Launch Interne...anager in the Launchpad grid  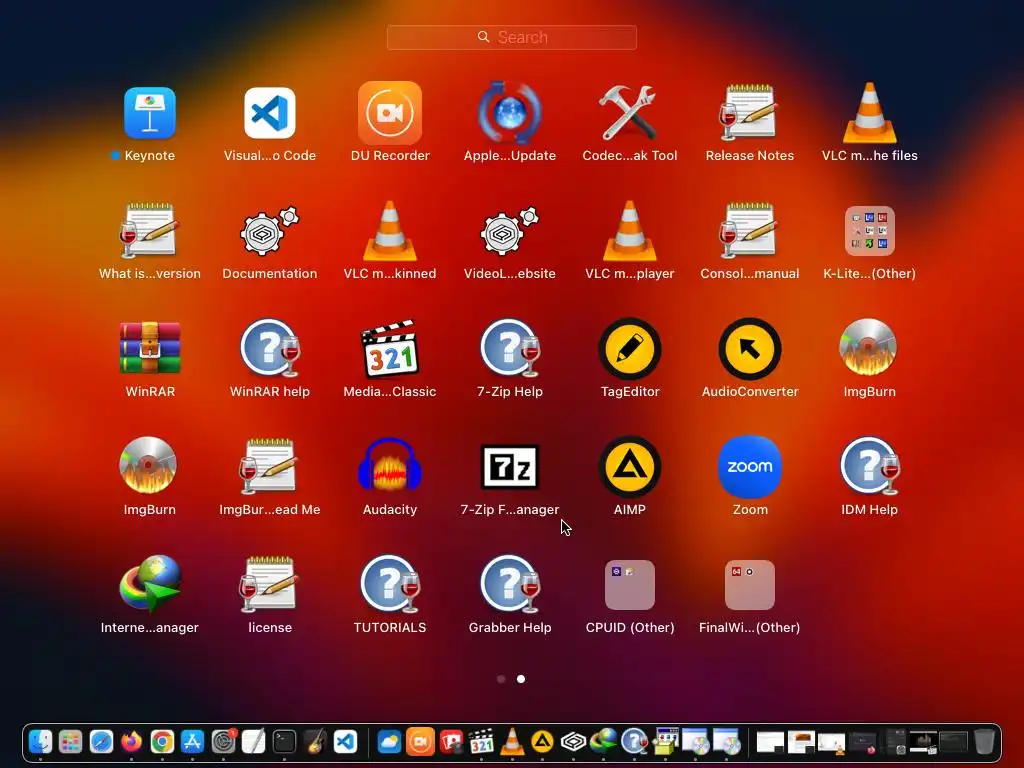tap(150, 584)
